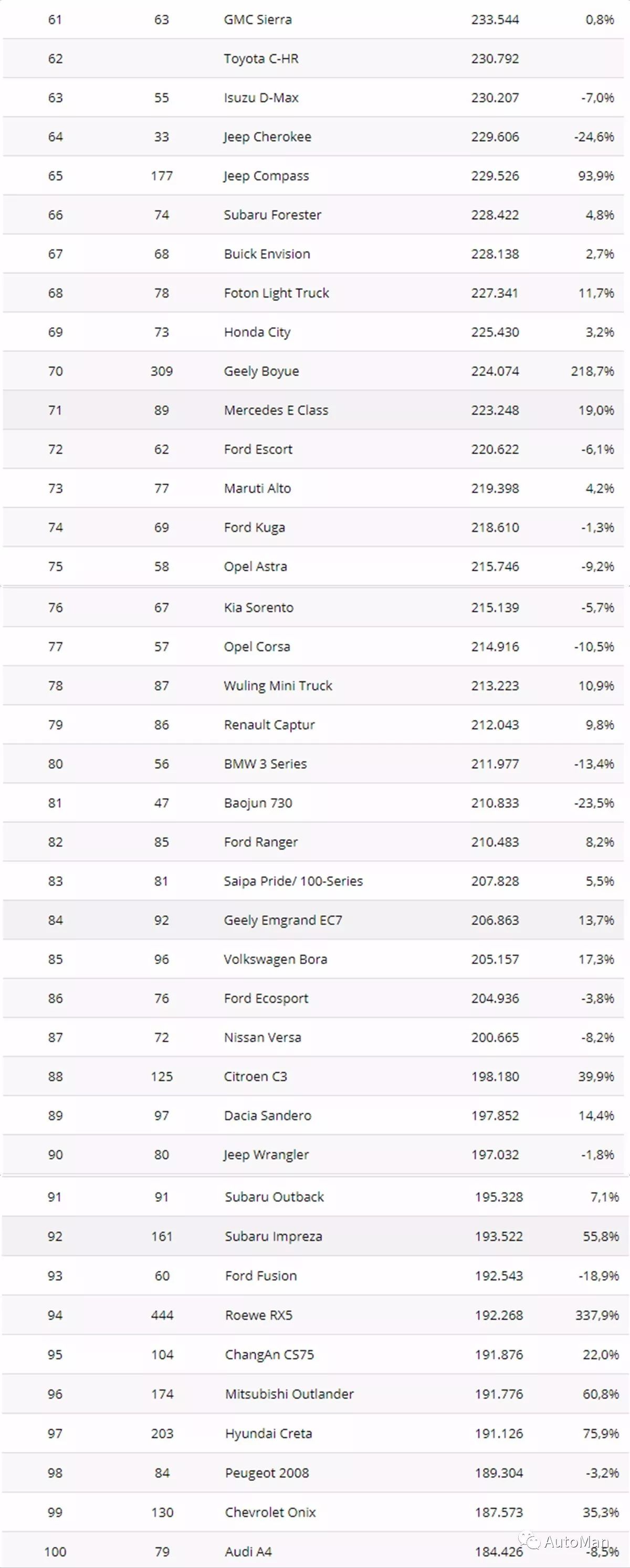This screenshot has width=630, height=1568.
Task: Select the 218,7% change for Geely Boyue
Action: tap(592, 371)
